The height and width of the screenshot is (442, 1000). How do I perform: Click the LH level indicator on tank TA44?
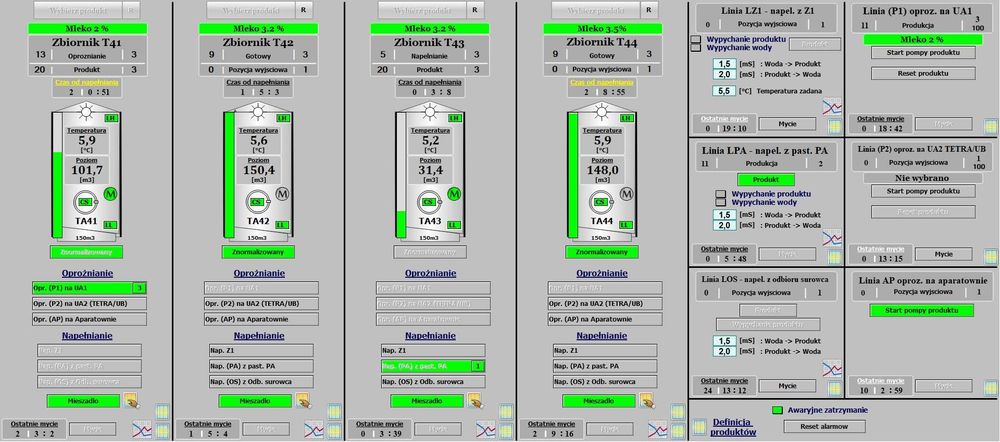[627, 119]
